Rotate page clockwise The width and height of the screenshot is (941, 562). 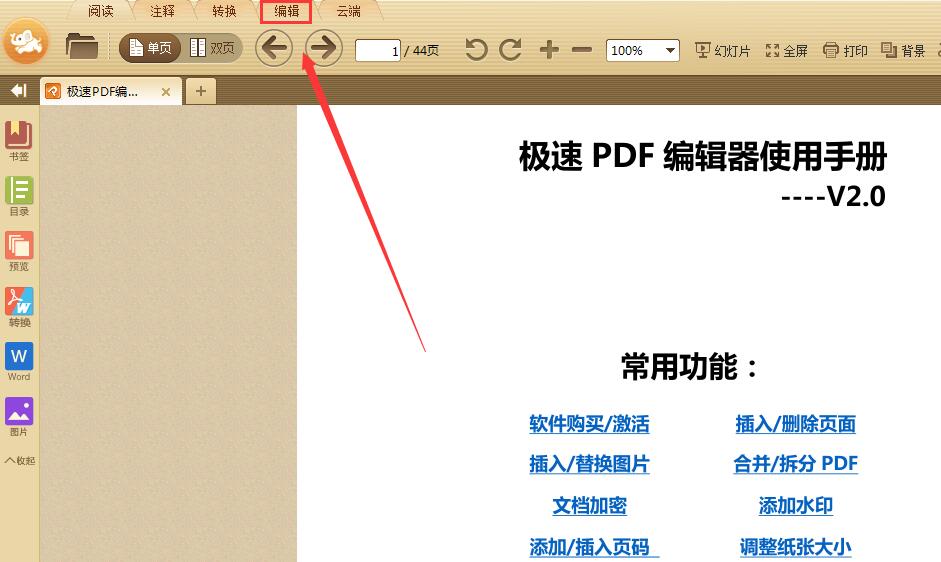[x=511, y=50]
